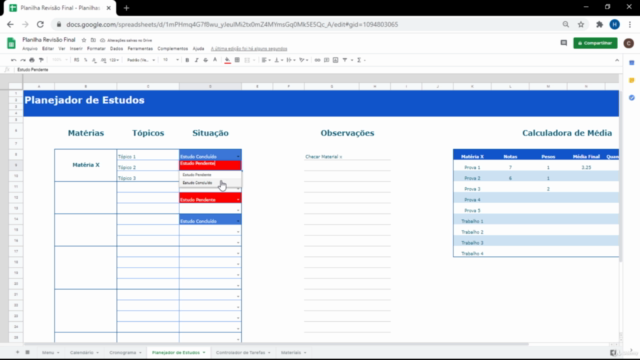Create a filter with funnel icon
640x360 pixels.
click(345, 60)
